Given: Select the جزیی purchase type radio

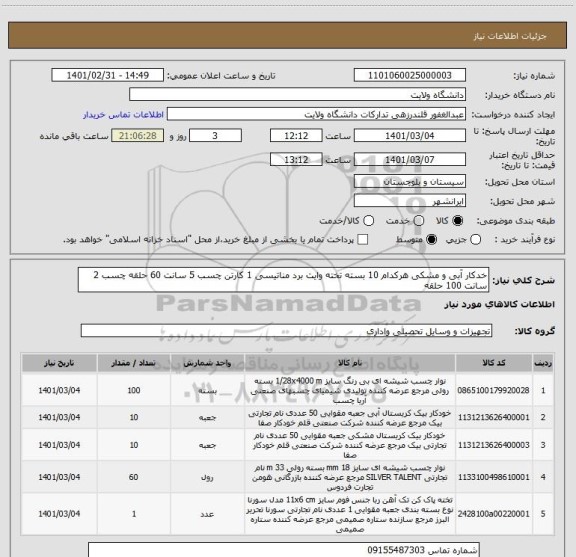Looking at the screenshot, I should pyautogui.click(x=476, y=240).
